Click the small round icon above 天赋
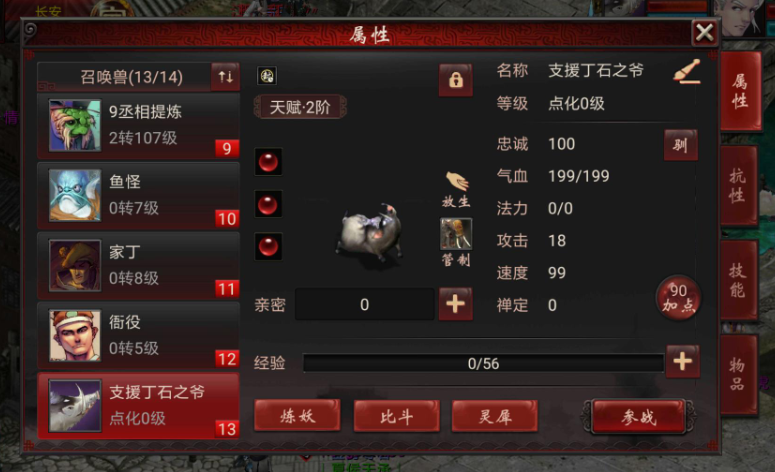The width and height of the screenshot is (775, 472). (267, 76)
